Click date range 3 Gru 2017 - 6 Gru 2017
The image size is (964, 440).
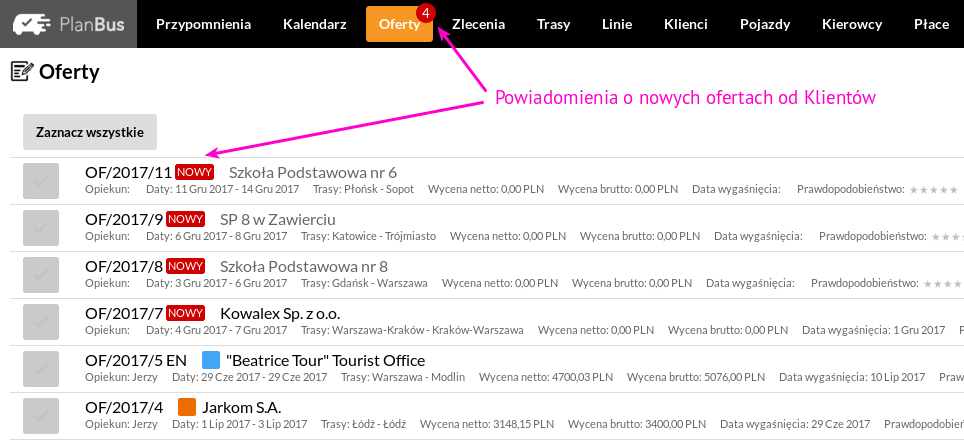click(x=231, y=283)
